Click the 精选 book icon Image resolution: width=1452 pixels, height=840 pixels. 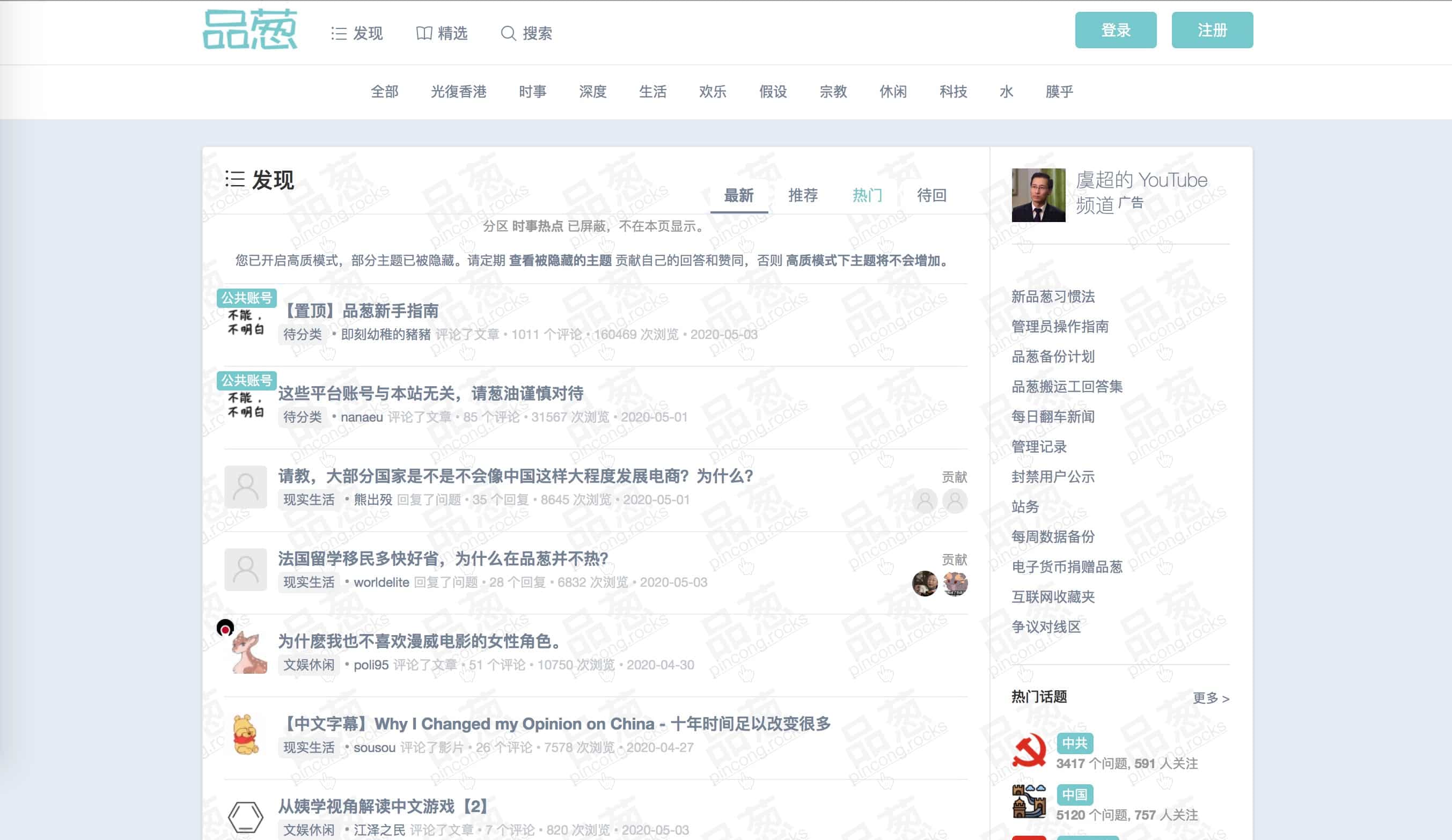tap(424, 33)
